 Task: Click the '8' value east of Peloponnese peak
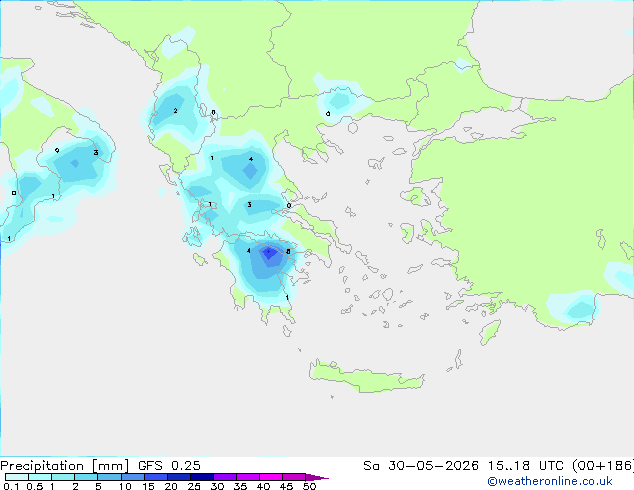288,251
